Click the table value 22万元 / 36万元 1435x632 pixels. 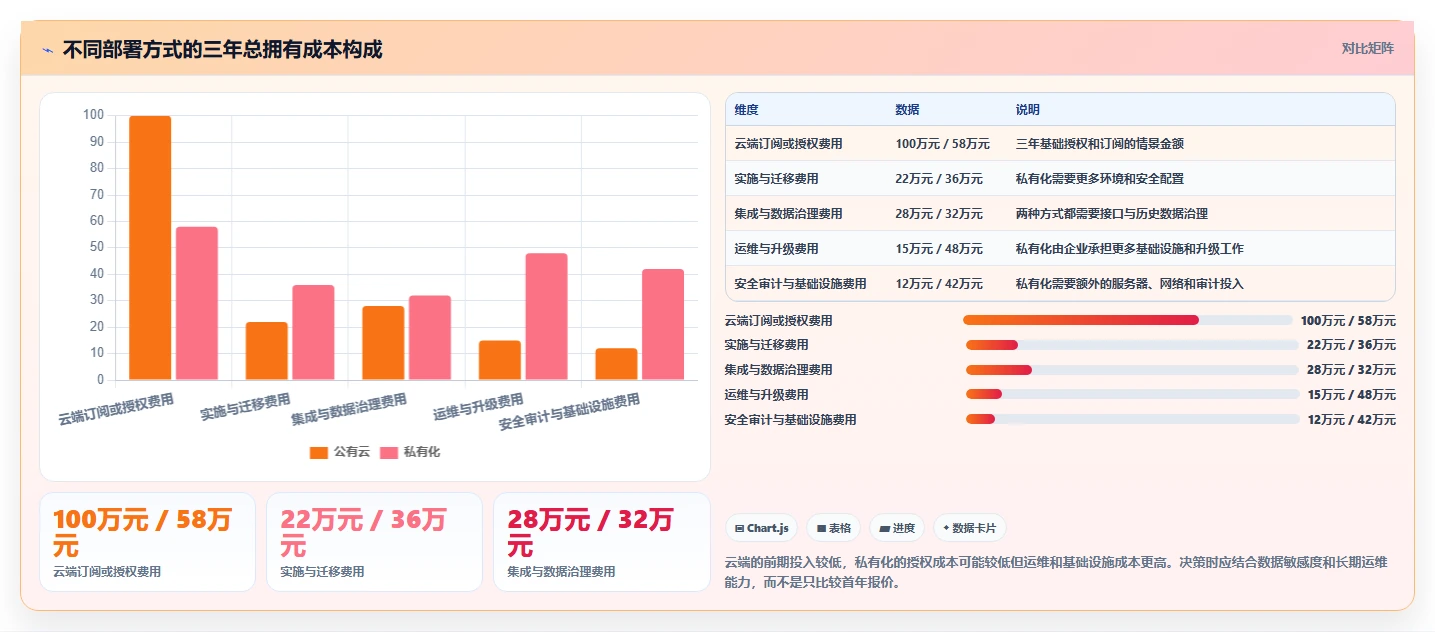939,179
